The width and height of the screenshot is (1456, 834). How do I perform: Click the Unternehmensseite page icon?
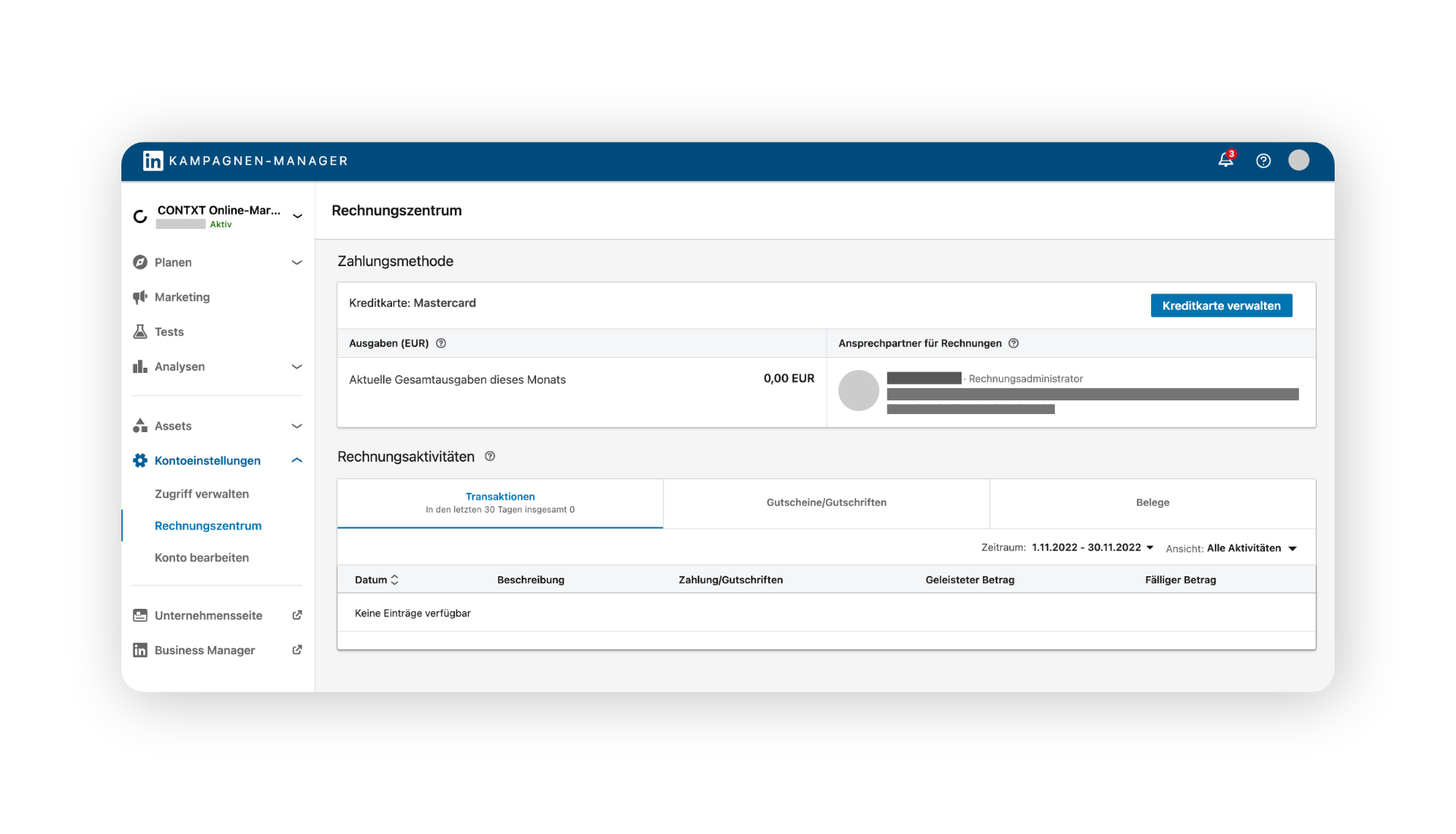pyautogui.click(x=140, y=616)
